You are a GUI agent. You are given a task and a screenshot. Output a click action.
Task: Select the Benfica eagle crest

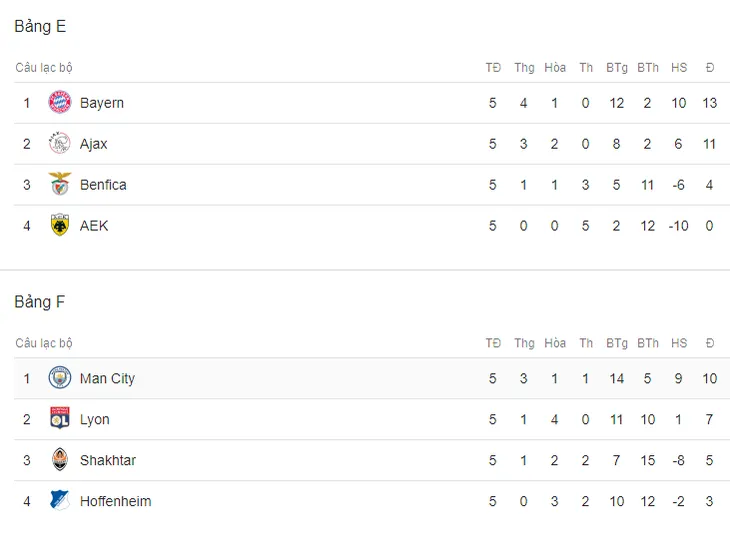tap(60, 184)
